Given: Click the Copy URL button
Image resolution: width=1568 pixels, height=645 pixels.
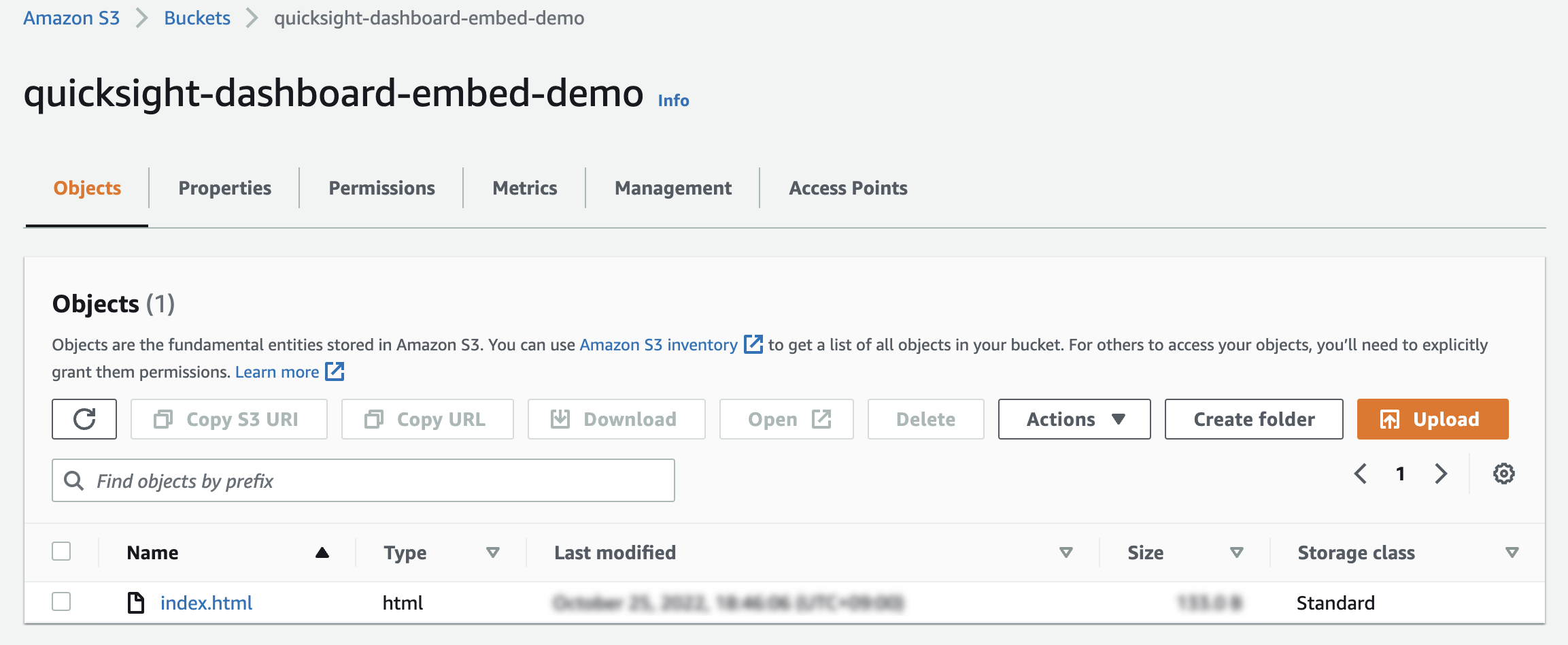Looking at the screenshot, I should pos(428,419).
